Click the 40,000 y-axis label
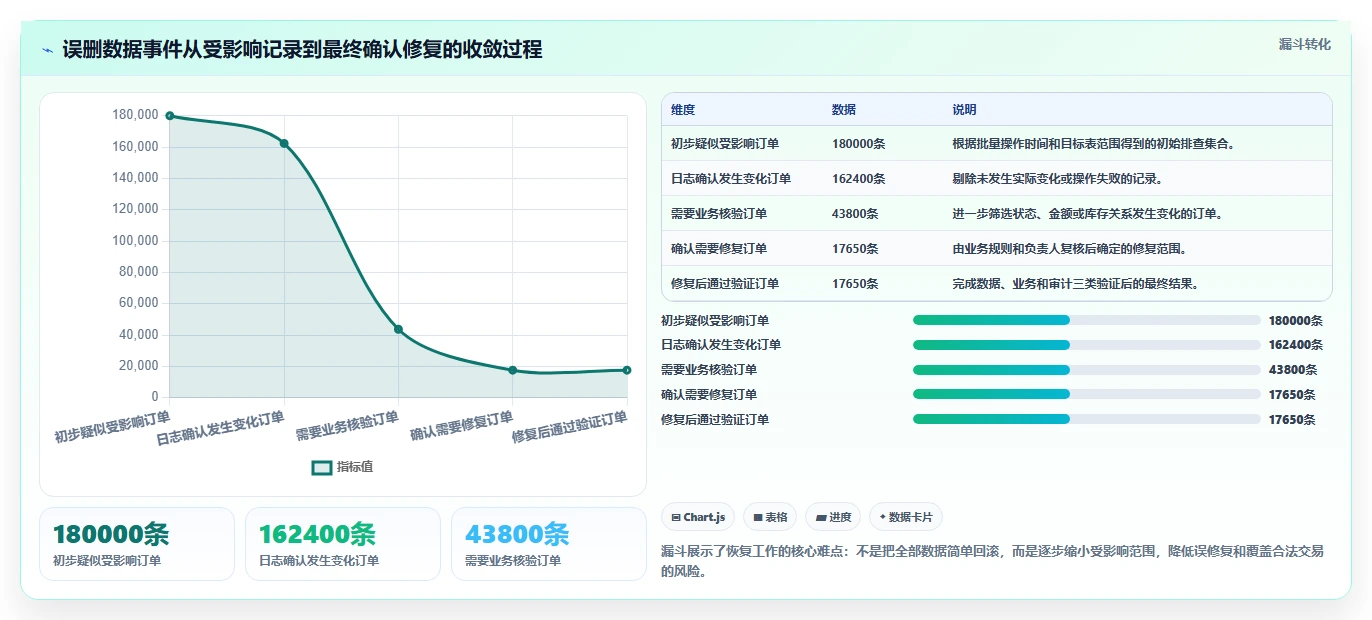The image size is (1372, 620). point(139,334)
